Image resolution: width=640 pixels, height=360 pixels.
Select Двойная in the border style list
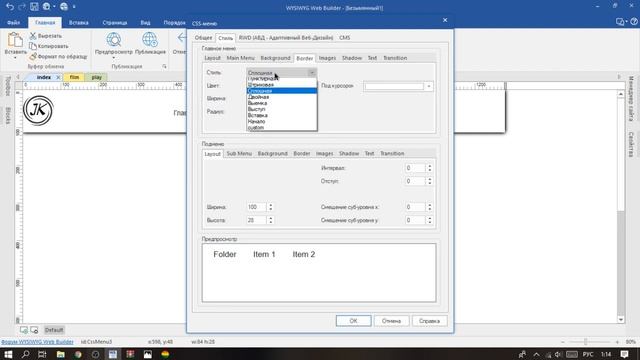282,97
